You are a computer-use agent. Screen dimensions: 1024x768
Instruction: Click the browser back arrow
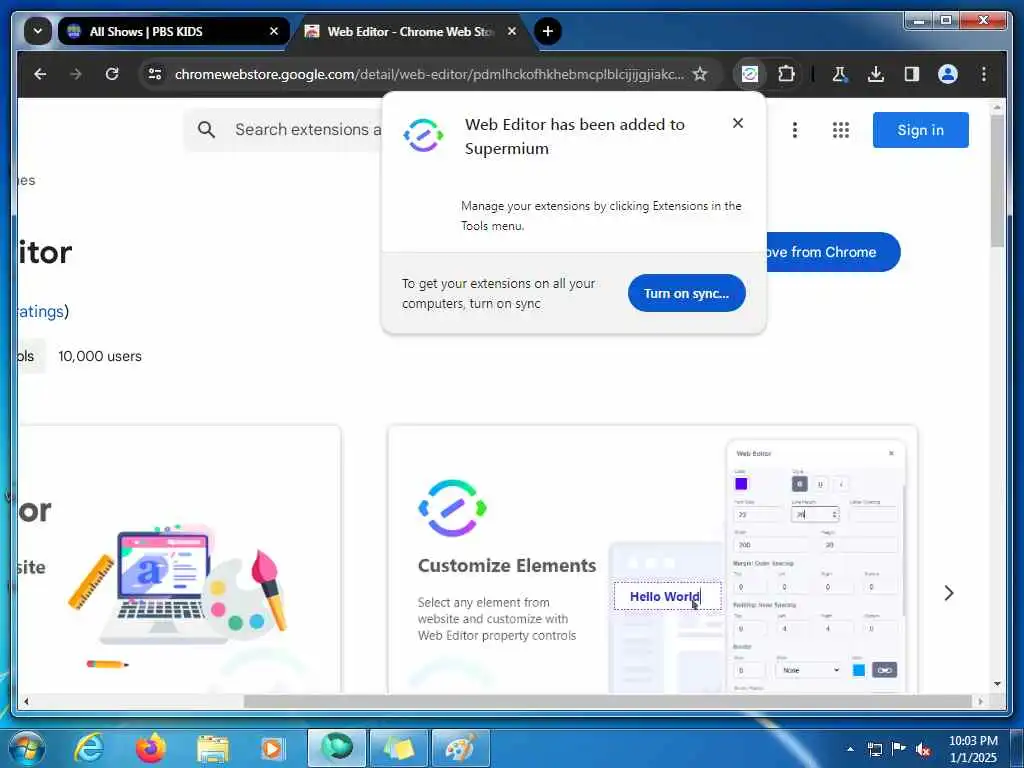pyautogui.click(x=40, y=74)
